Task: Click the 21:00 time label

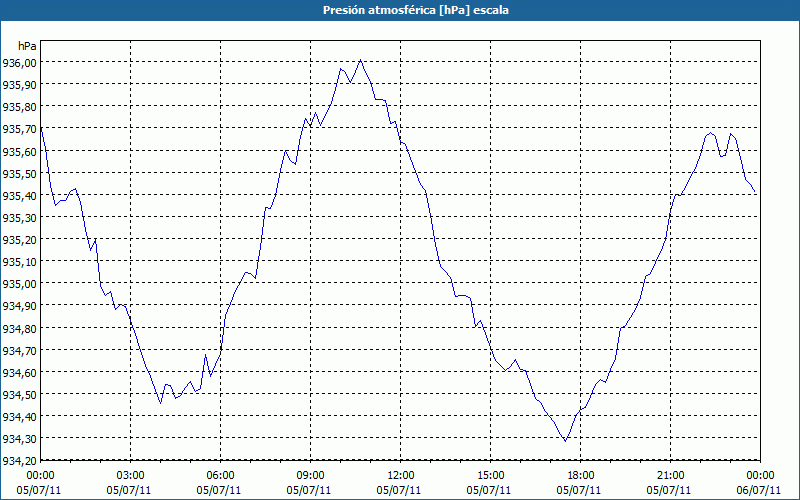Action: (x=670, y=476)
